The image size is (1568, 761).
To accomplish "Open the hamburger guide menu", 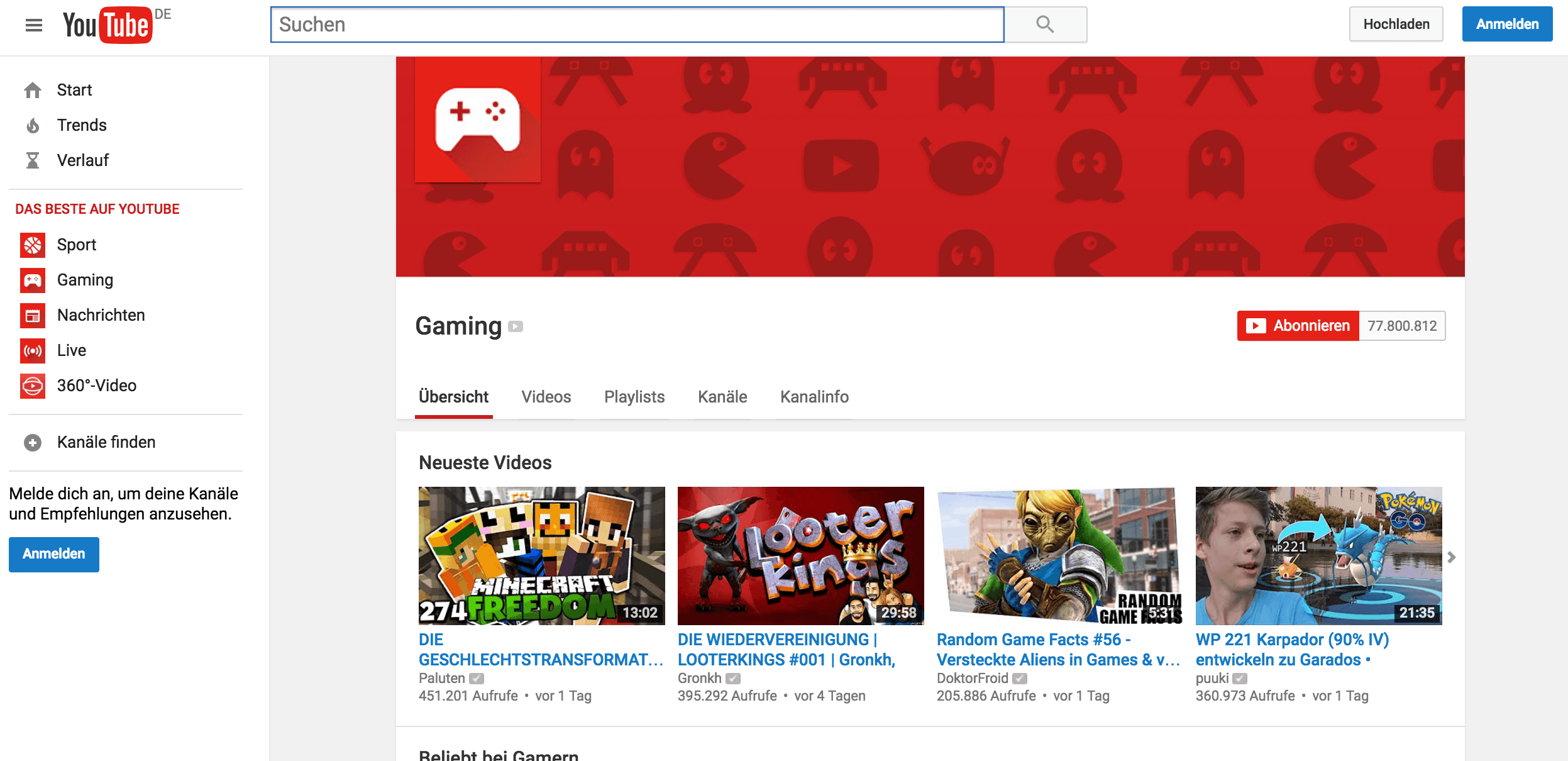I will coord(34,25).
